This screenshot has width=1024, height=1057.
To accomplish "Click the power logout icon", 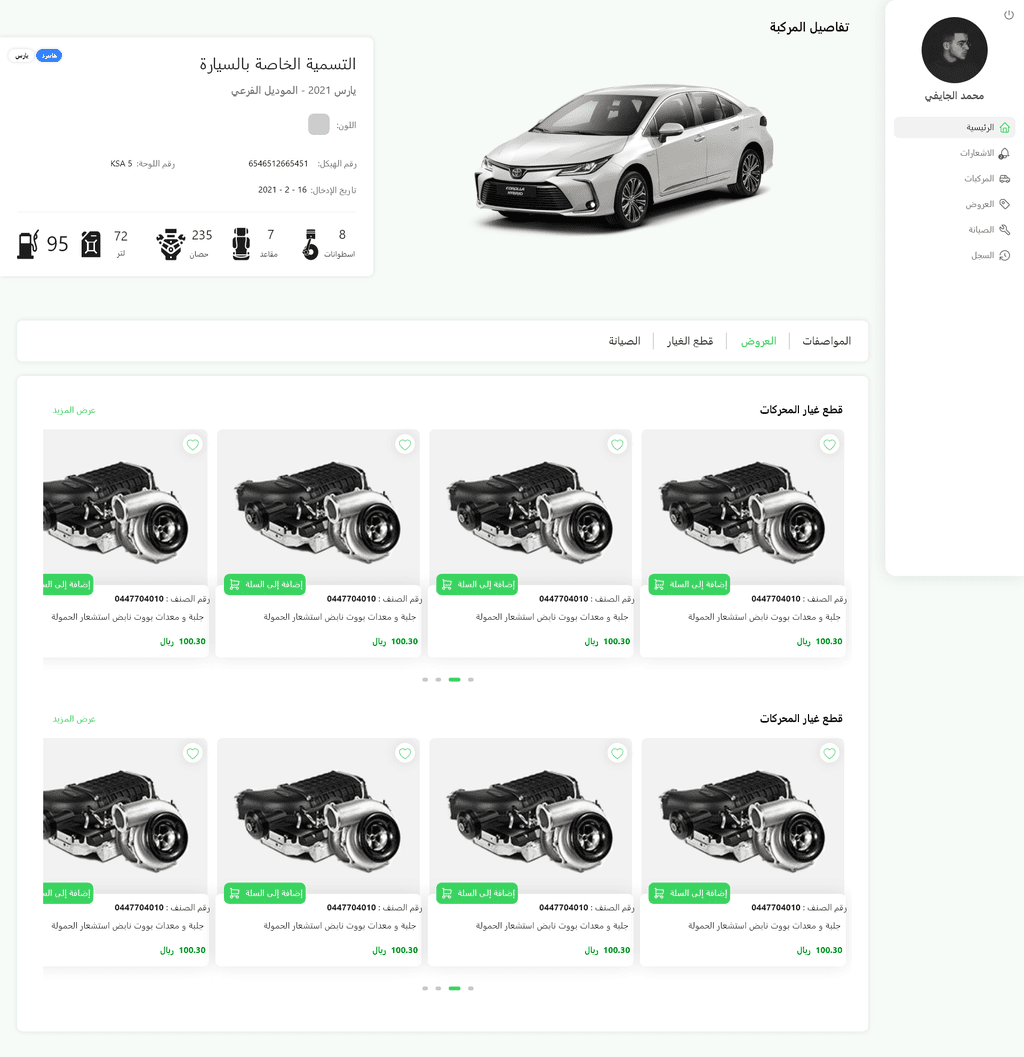I will (1008, 14).
